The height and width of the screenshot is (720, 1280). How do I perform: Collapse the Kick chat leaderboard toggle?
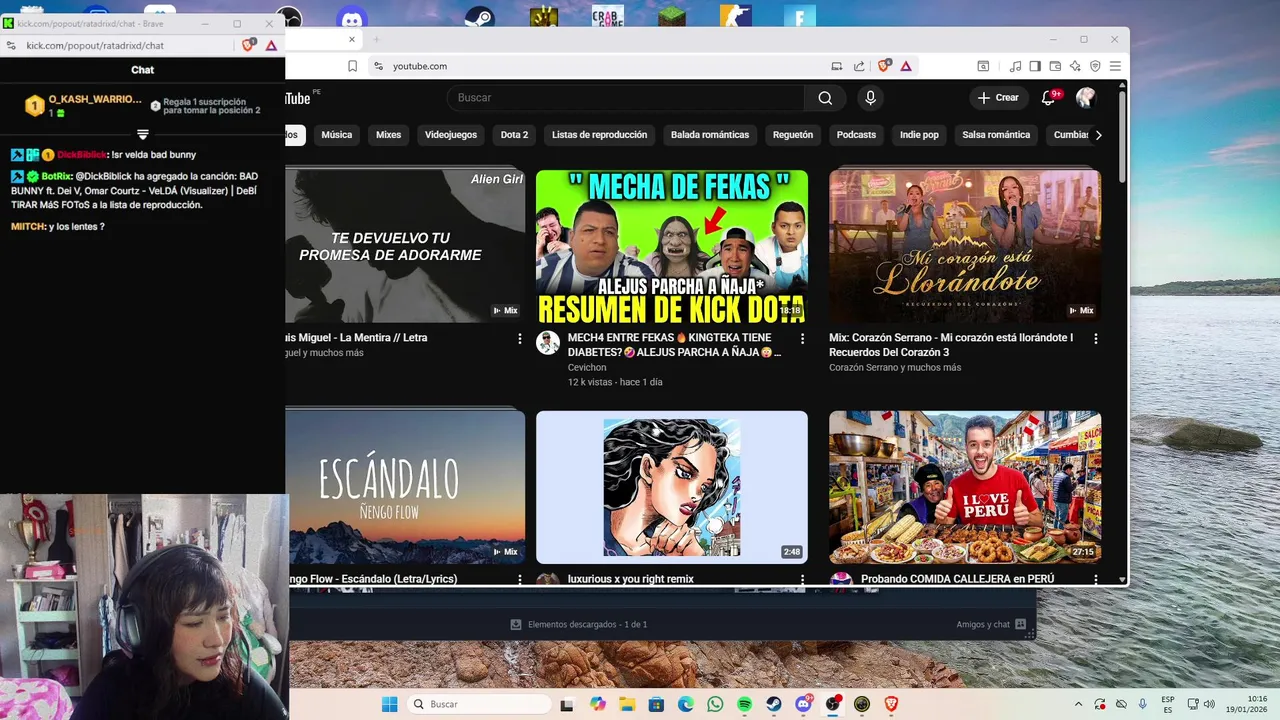click(x=143, y=134)
